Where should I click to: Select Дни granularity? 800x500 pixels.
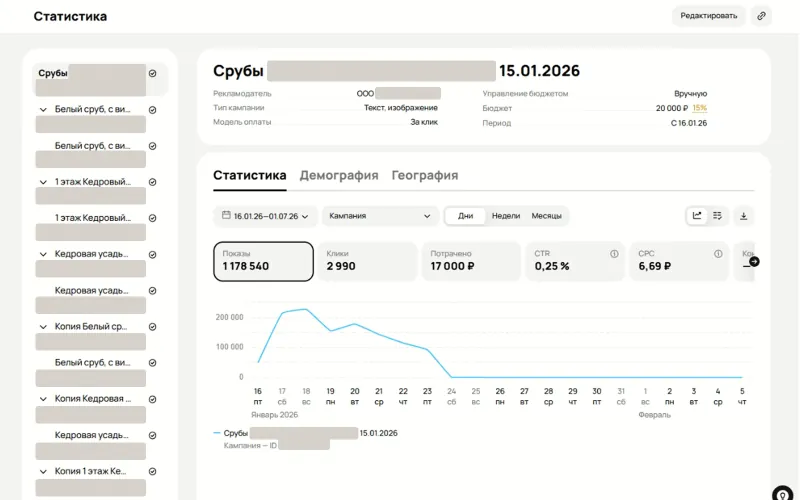coord(465,216)
